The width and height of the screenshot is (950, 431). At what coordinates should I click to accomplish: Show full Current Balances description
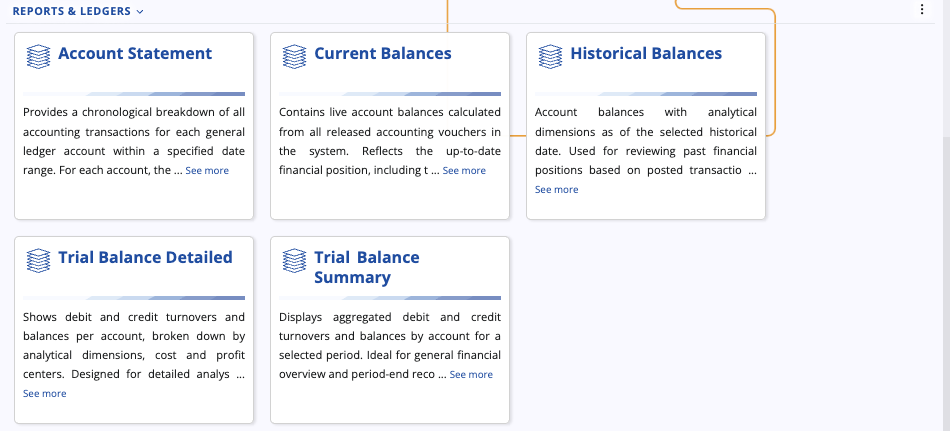click(x=464, y=171)
